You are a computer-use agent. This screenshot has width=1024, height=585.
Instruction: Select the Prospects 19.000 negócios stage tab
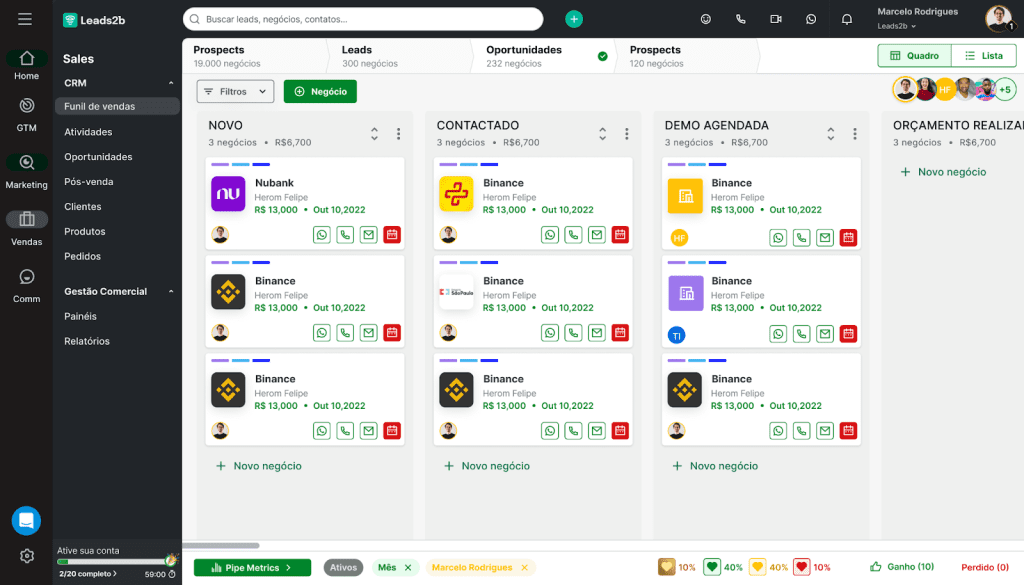click(x=255, y=56)
